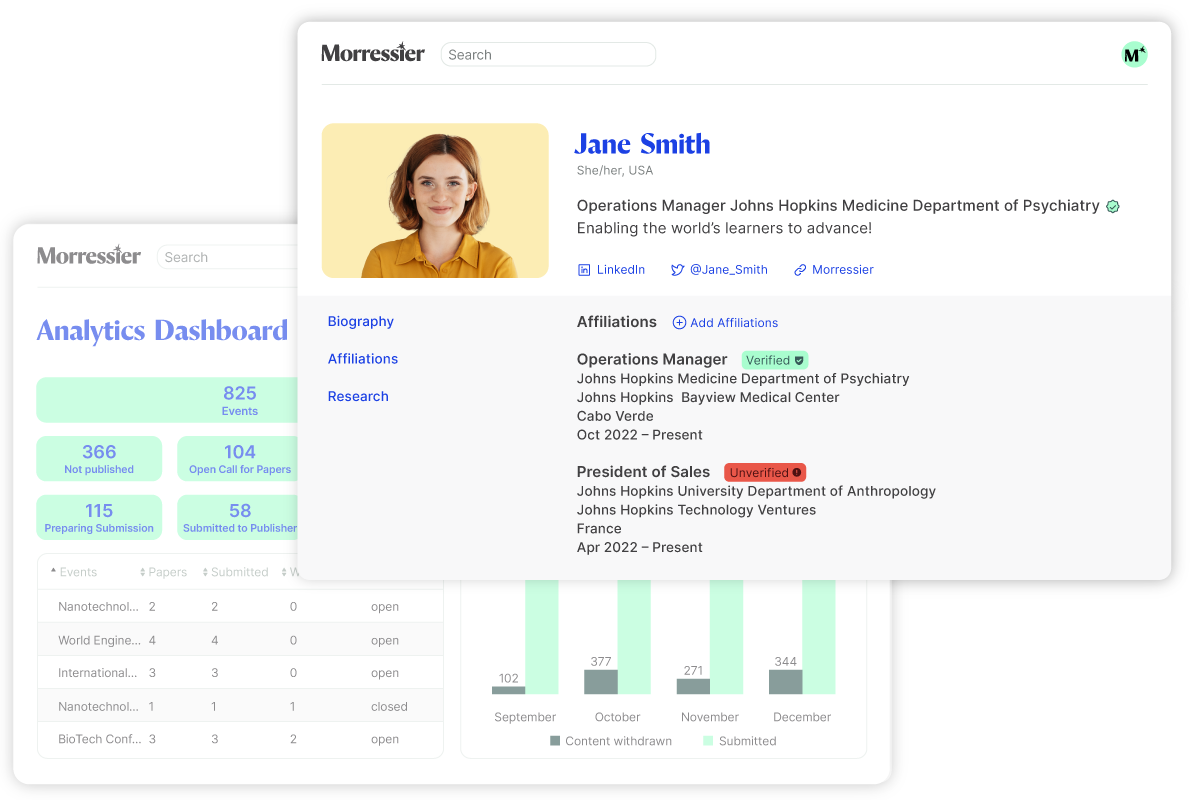1200x800 pixels.
Task: Click the Oct 2022 – Present date
Action: [640, 435]
